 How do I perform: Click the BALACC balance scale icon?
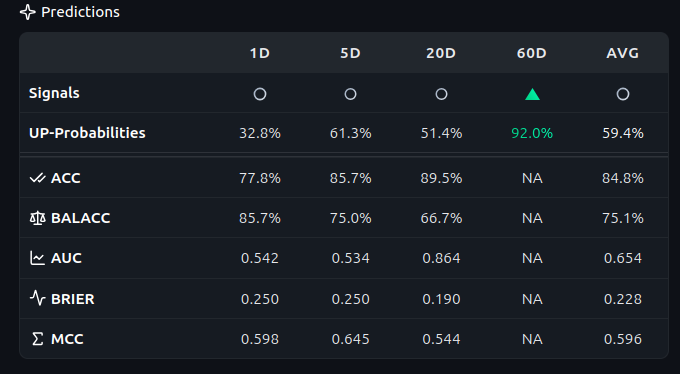coord(37,218)
